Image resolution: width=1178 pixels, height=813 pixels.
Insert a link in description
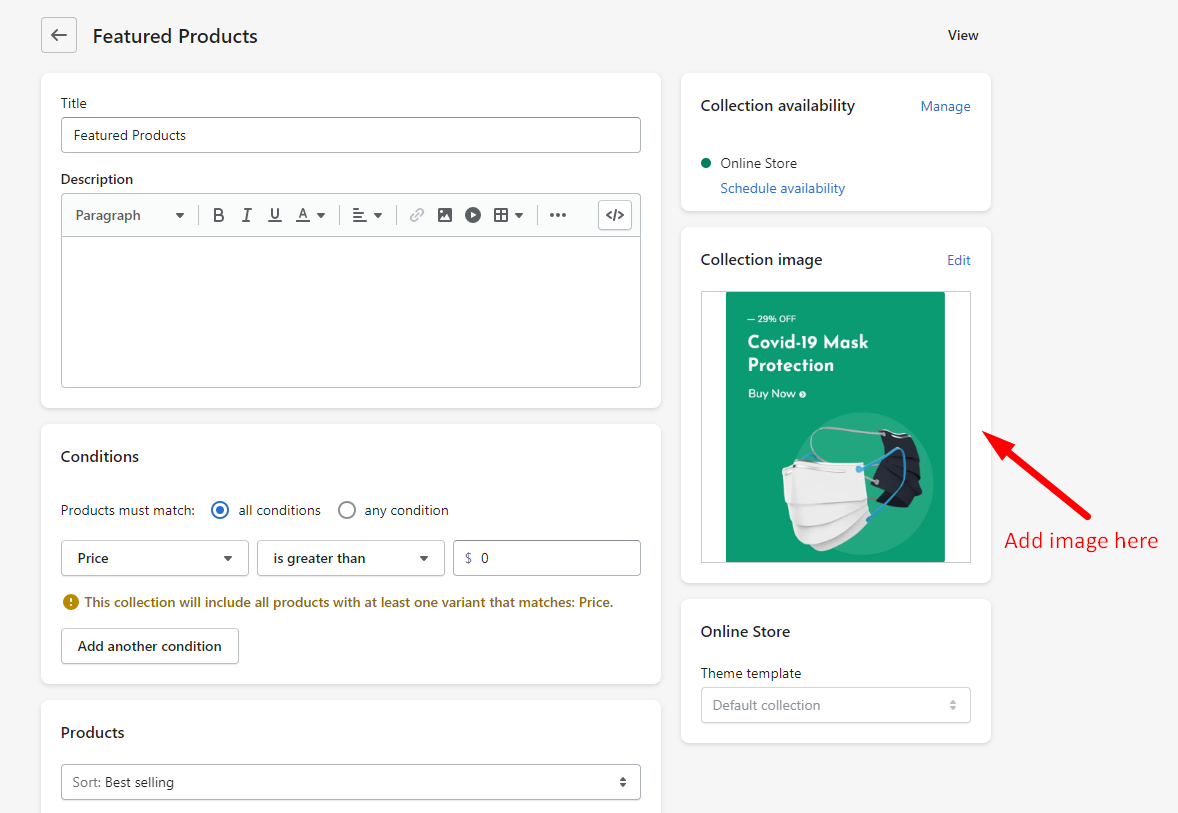pos(416,216)
